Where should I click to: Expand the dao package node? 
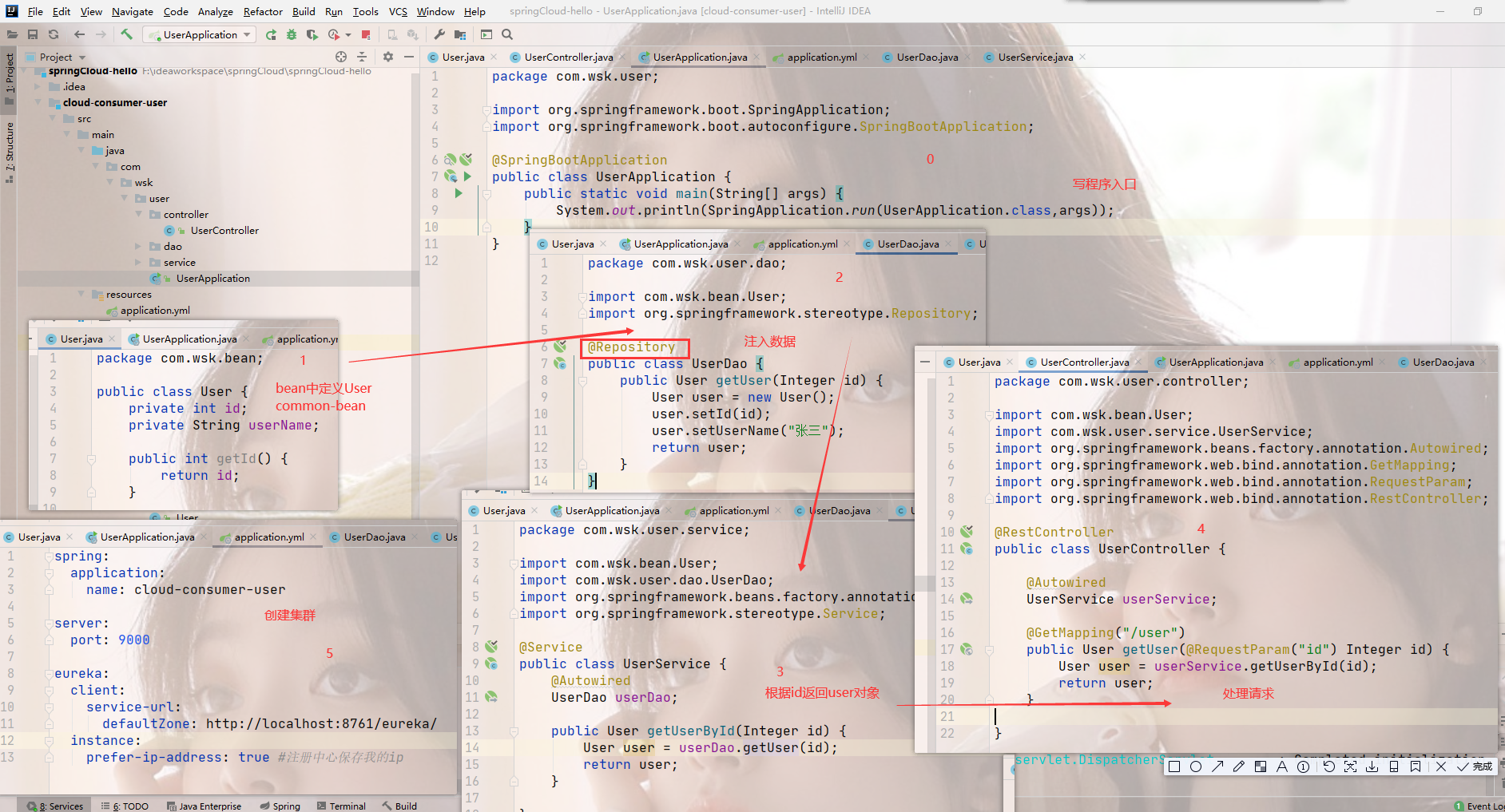click(139, 246)
